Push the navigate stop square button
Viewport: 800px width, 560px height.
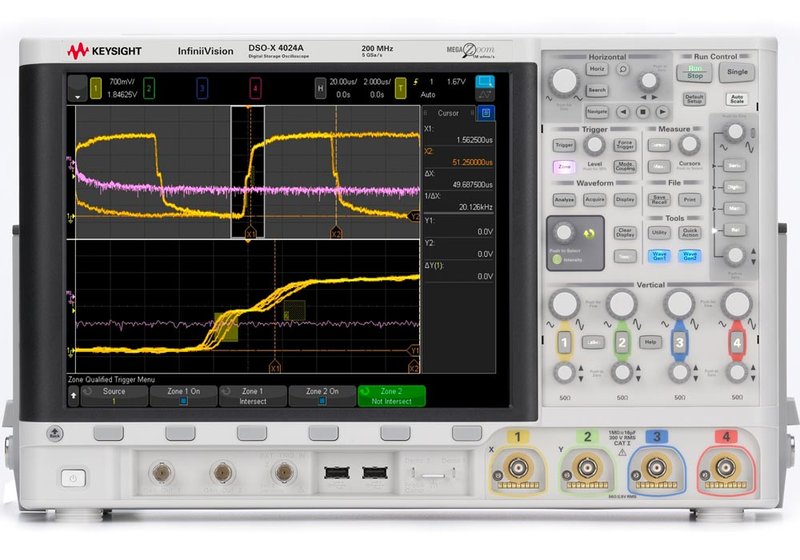click(x=643, y=111)
